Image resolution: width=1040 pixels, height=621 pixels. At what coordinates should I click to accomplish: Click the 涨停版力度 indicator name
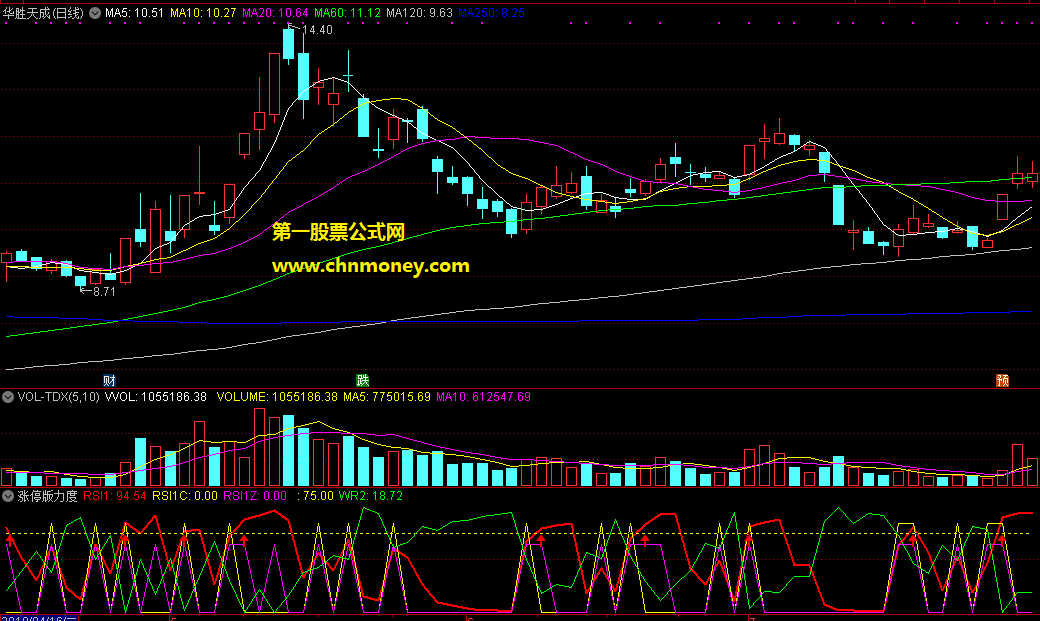click(x=47, y=496)
